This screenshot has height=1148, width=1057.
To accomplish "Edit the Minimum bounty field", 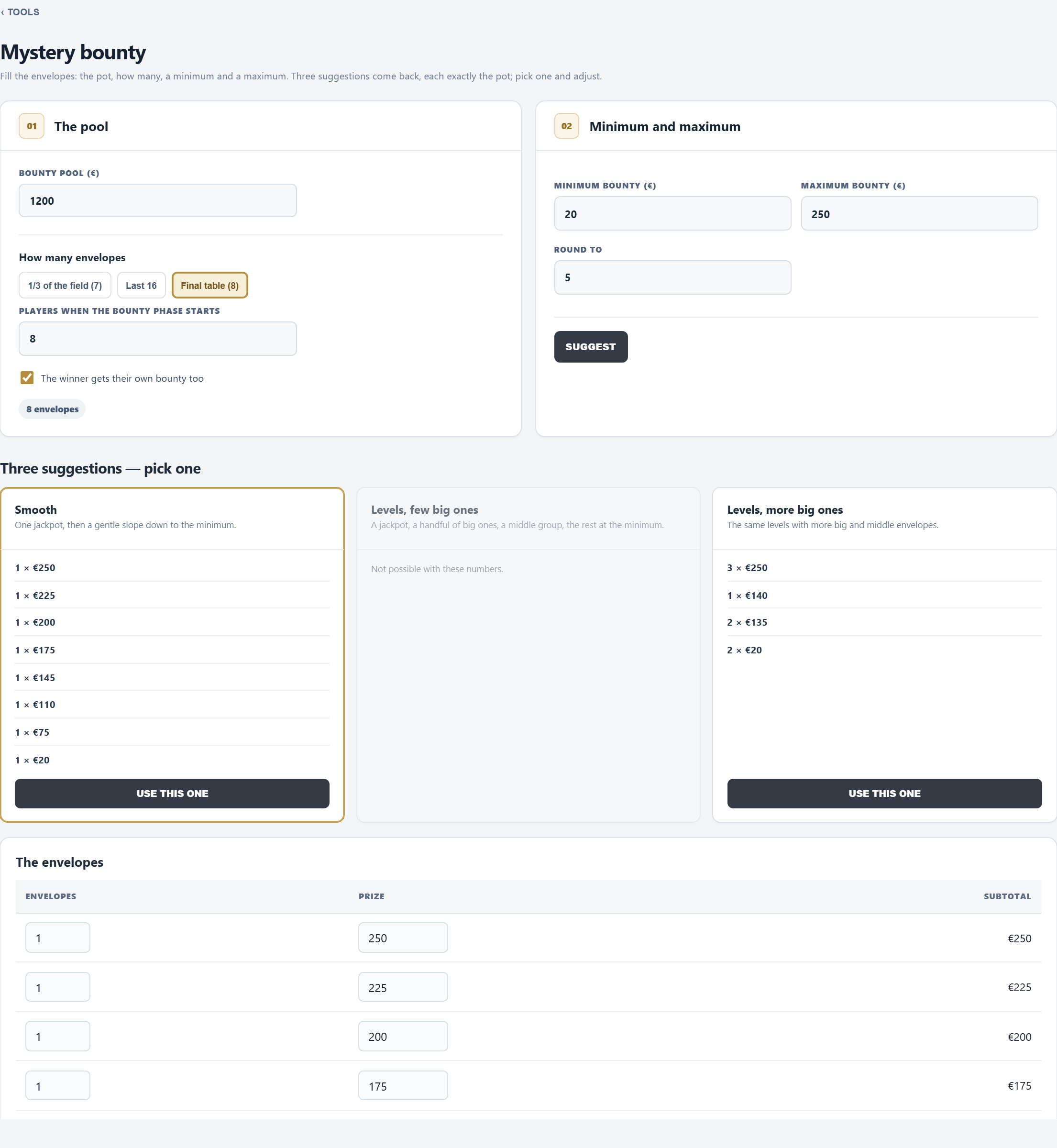I will [672, 214].
